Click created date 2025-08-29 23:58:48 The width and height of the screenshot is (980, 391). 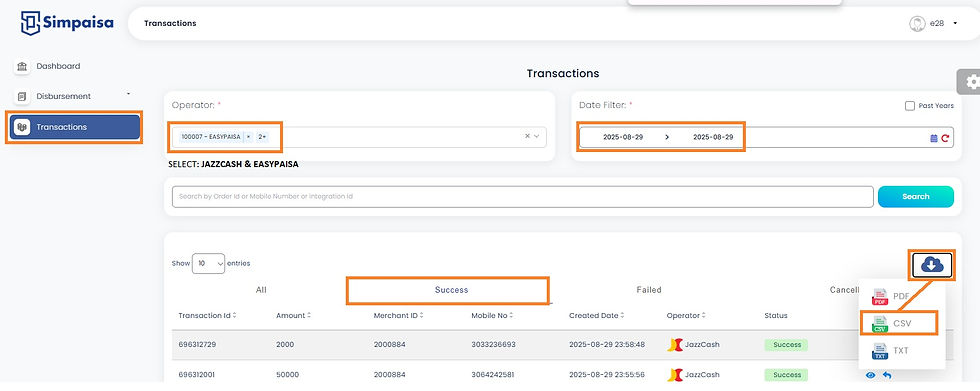point(607,345)
